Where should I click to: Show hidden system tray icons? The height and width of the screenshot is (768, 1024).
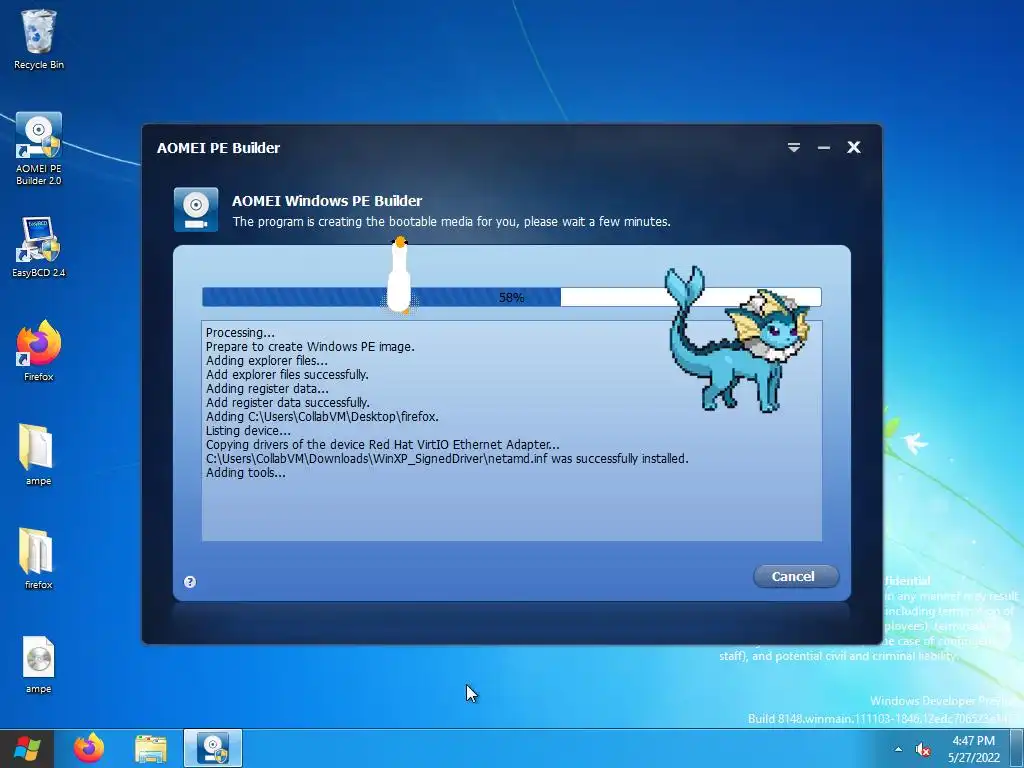[x=899, y=749]
